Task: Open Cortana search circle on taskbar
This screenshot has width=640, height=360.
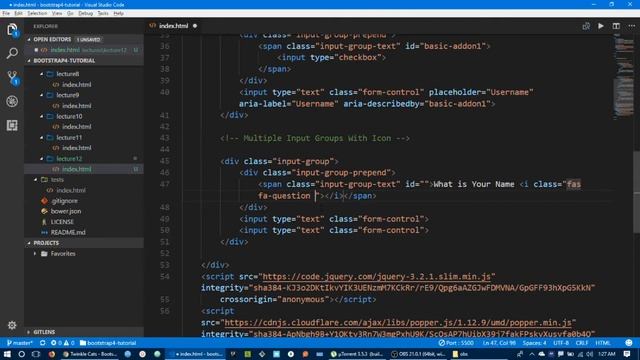Action: 22,354
